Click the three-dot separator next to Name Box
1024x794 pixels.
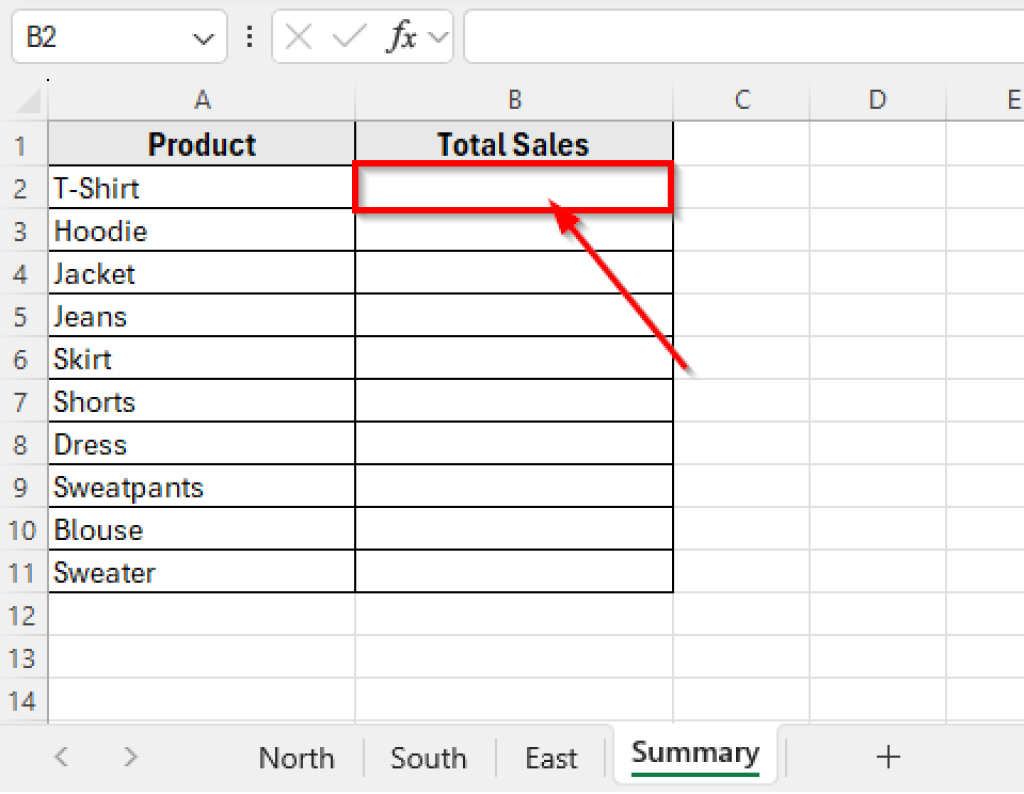coord(249,37)
